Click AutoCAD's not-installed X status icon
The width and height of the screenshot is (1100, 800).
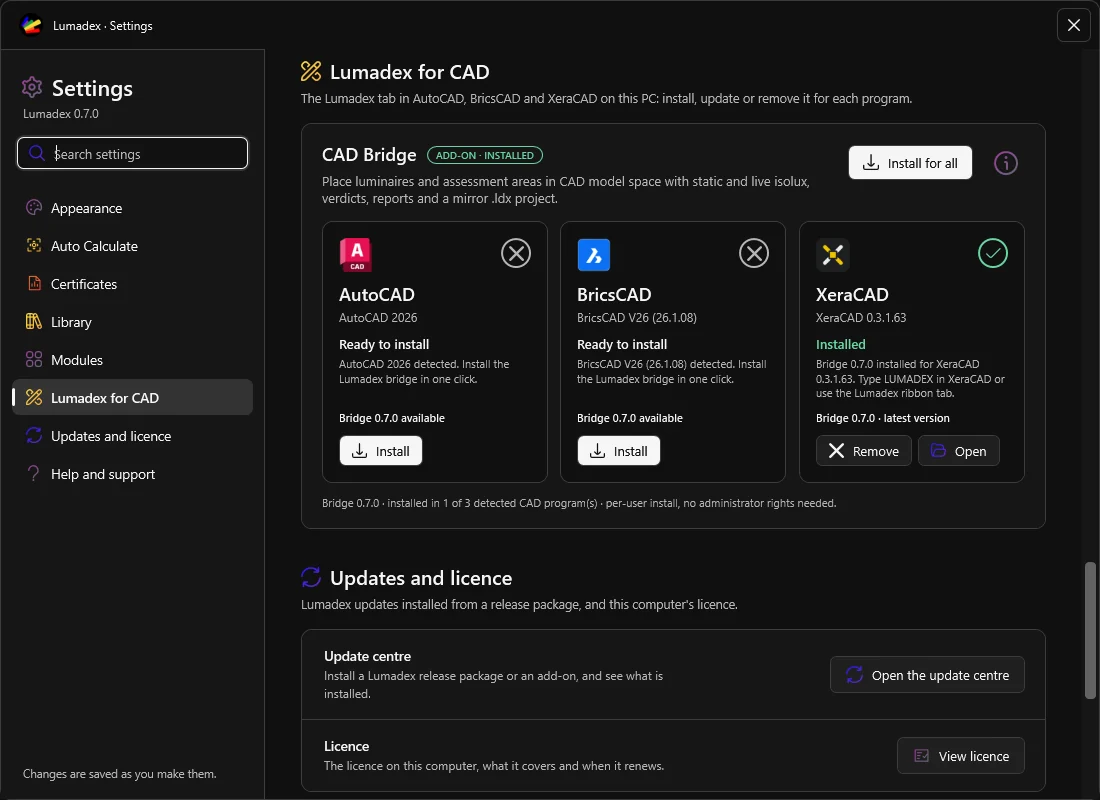516,253
